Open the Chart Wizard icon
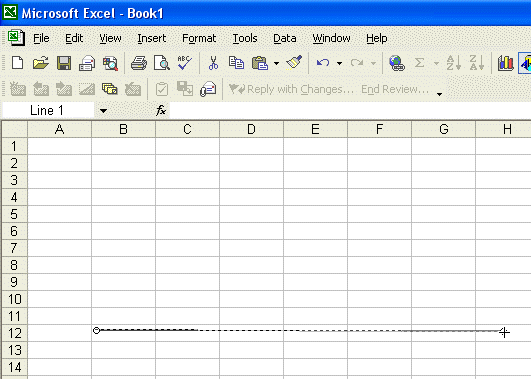 (x=505, y=63)
